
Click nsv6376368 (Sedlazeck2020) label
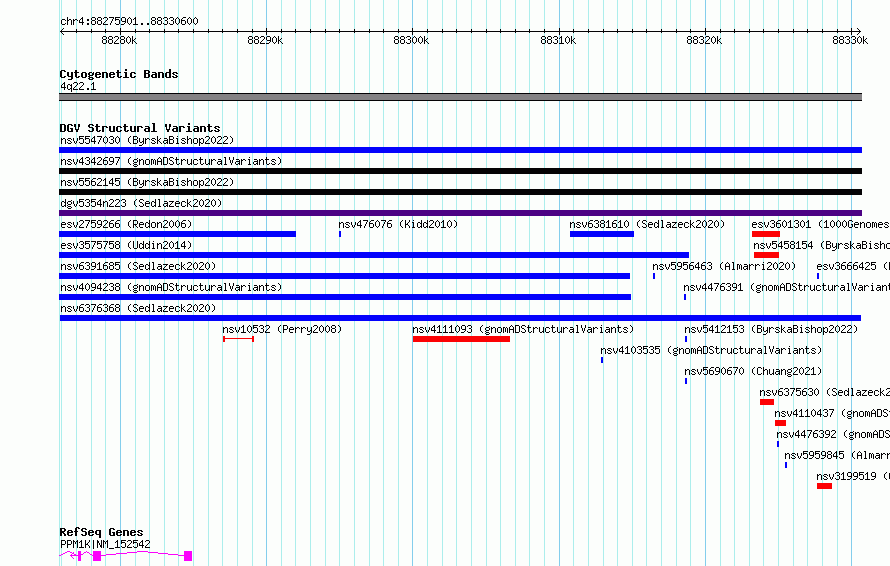pyautogui.click(x=138, y=308)
